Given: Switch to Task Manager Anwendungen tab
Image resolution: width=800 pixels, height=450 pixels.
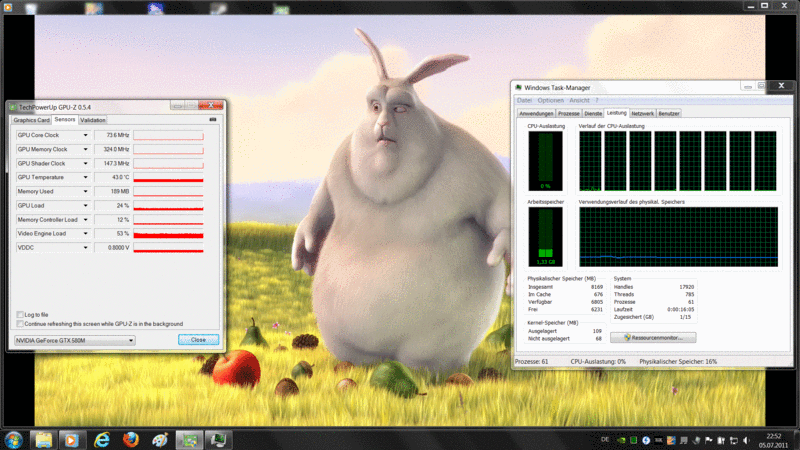Looking at the screenshot, I should [536, 114].
